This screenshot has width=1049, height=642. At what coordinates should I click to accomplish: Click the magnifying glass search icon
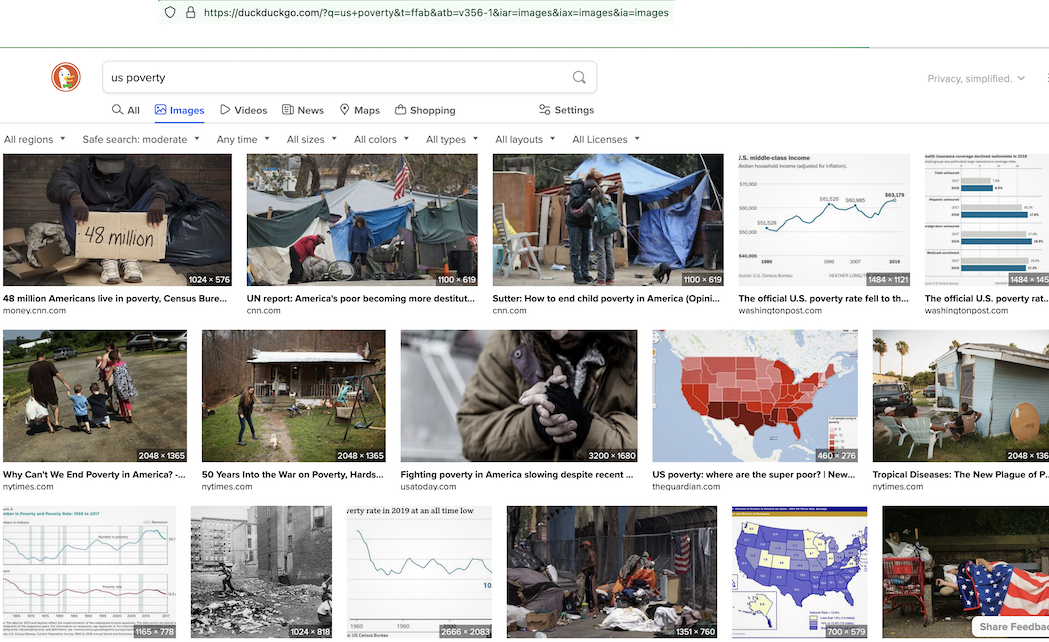[x=579, y=78]
